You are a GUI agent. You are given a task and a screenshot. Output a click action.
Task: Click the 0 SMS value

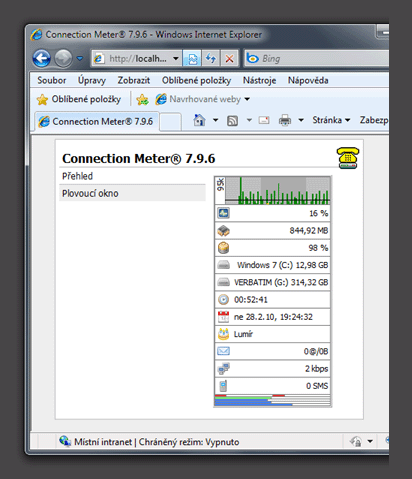click(x=317, y=386)
